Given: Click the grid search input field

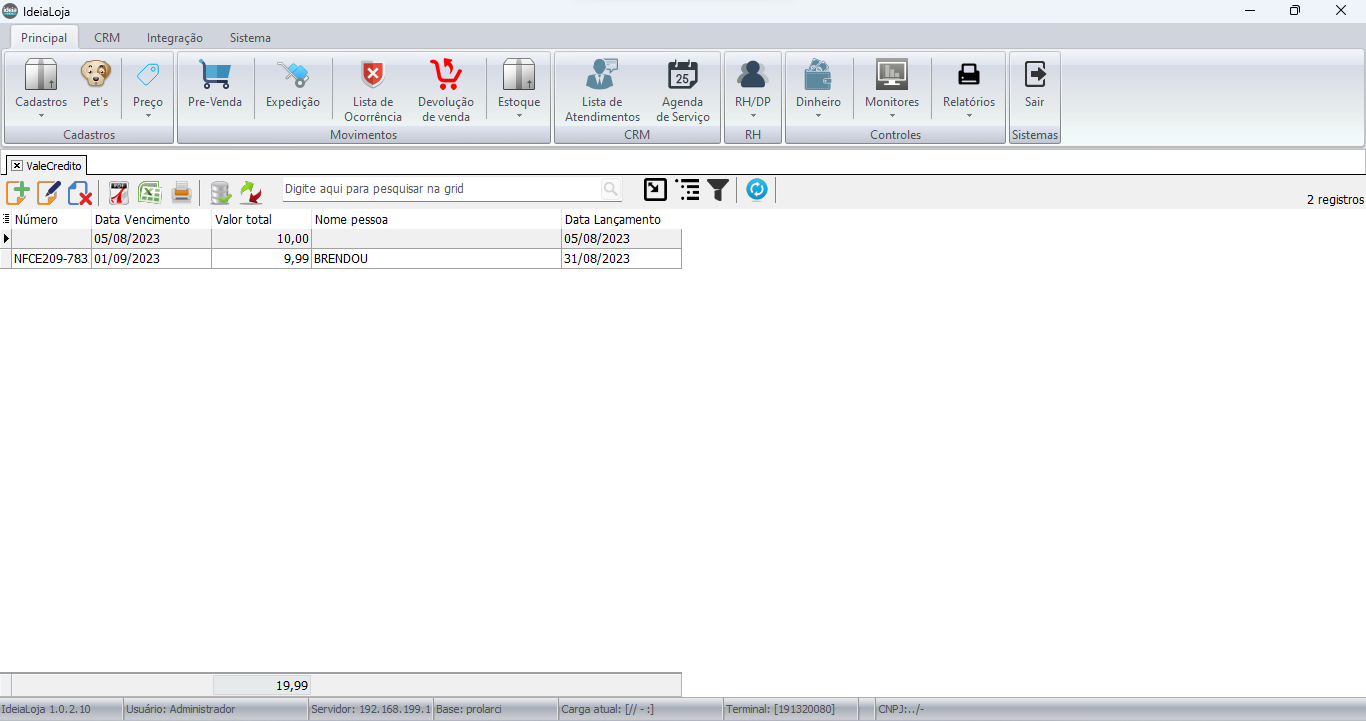Looking at the screenshot, I should [440, 189].
